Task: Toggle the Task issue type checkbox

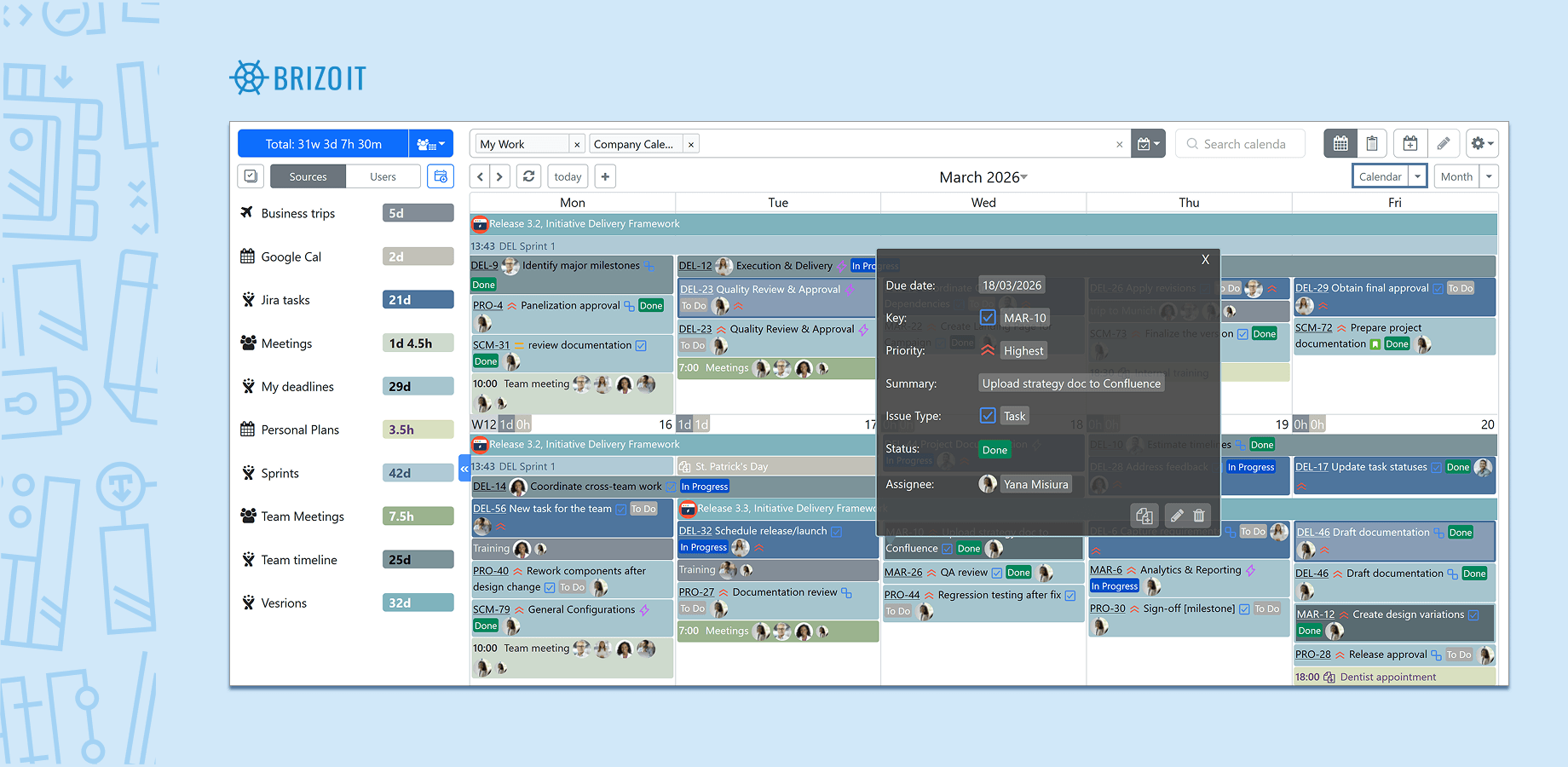Action: click(988, 416)
